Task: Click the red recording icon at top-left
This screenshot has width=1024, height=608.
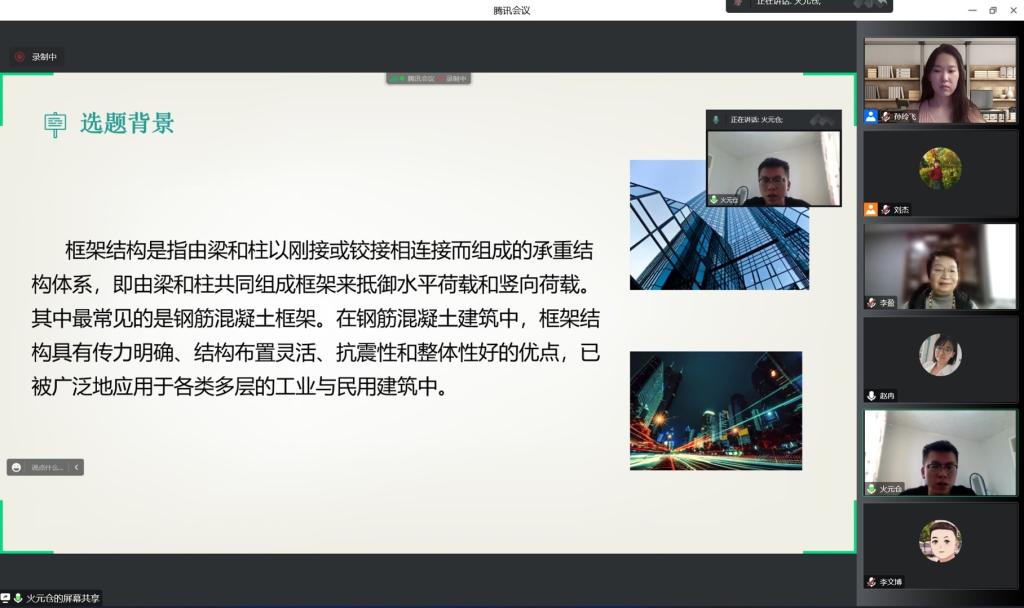Action: click(20, 57)
